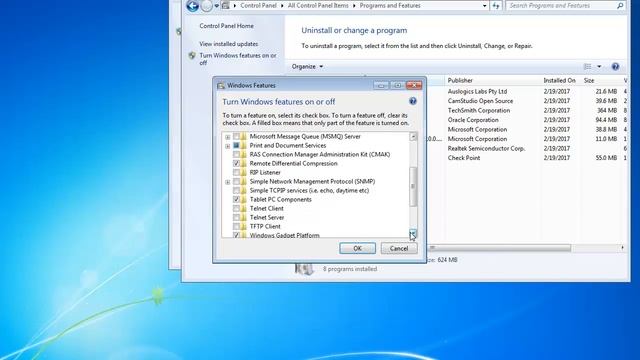The height and width of the screenshot is (360, 640).
Task: Expand dropdown arrow after All Control Panel Items
Action: (354, 6)
